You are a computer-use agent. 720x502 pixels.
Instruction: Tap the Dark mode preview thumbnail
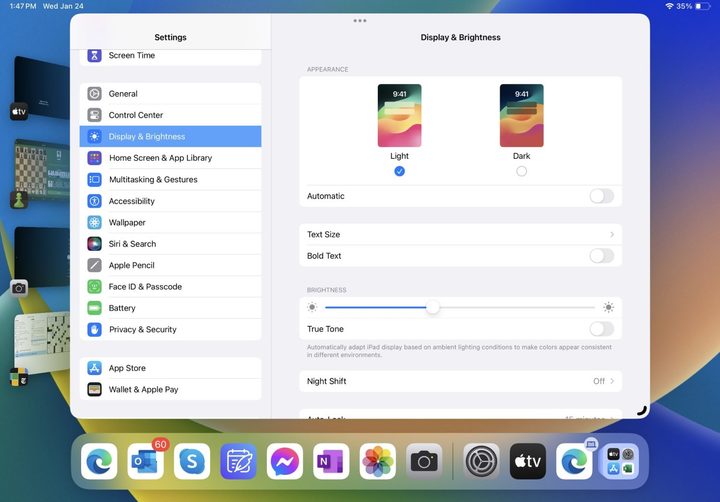(x=521, y=115)
